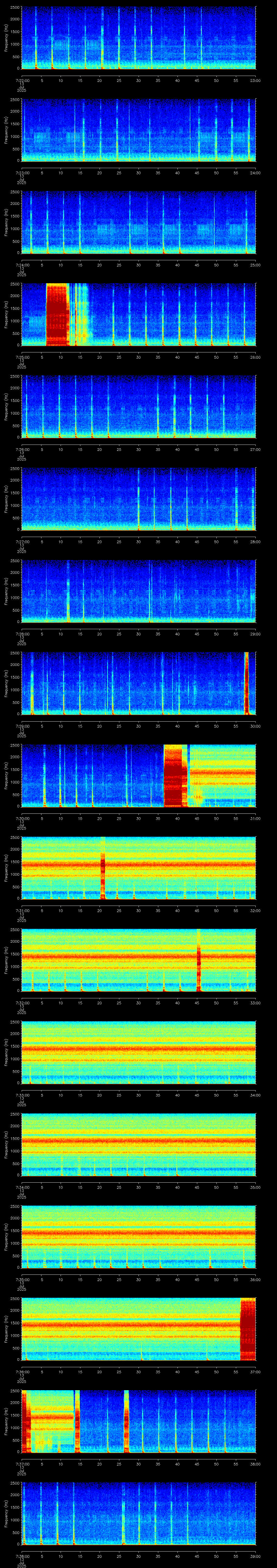The width and height of the screenshot is (277, 1568).
Task: Click the 7:33:00 start time label
Action: [x=22, y=1095]
